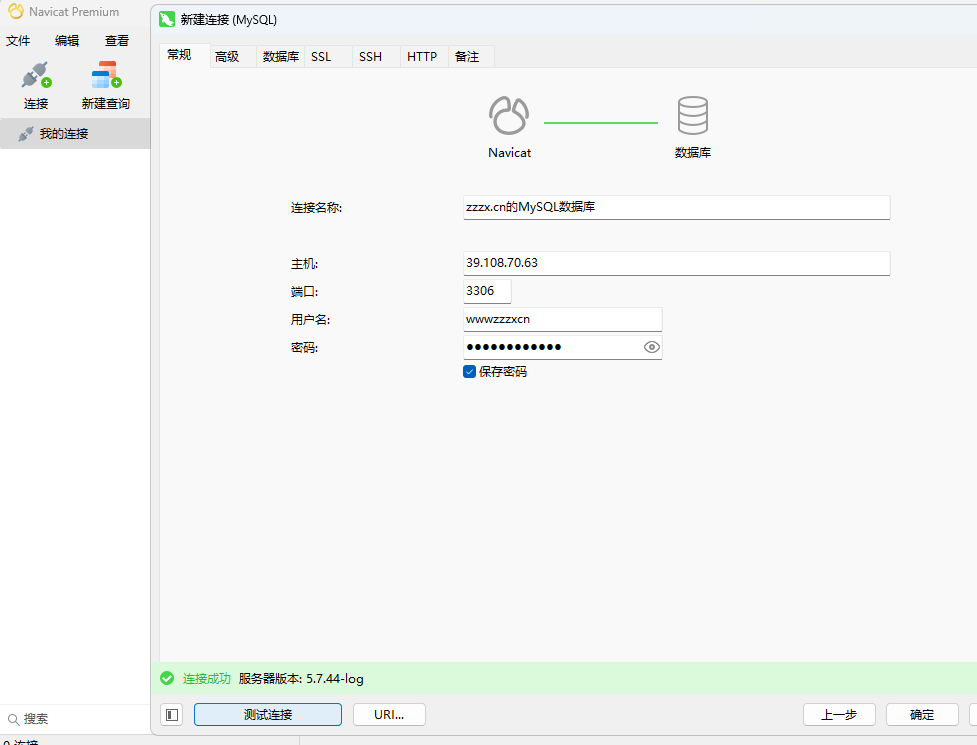Viewport: 977px width, 745px height.
Task: Click the search magnifier icon
Action: tap(13, 719)
